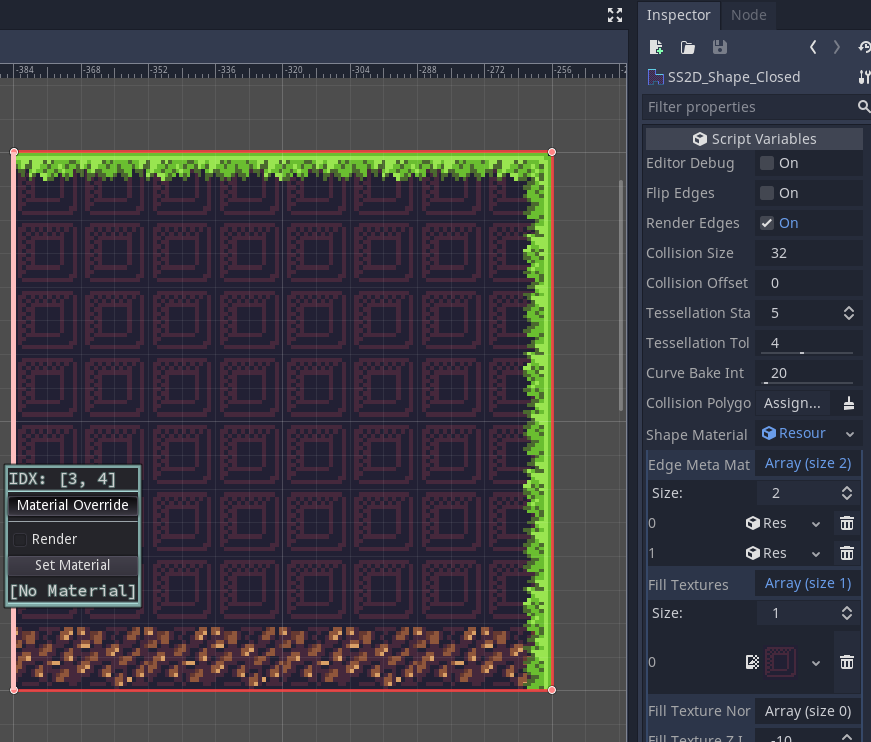Click the Assign button for Collision Polygon
Image resolution: width=871 pixels, height=742 pixels.
pyautogui.click(x=792, y=403)
